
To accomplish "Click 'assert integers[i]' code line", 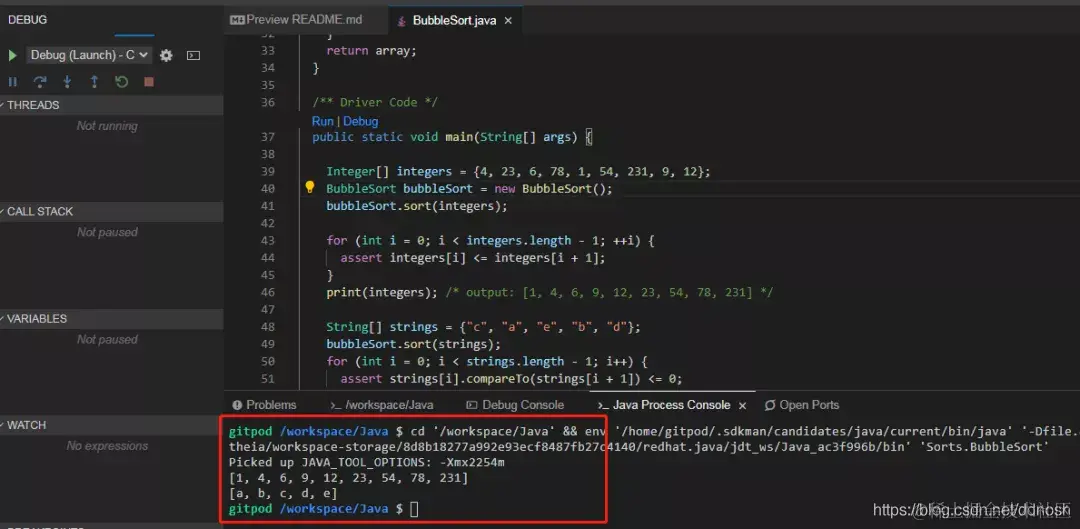I will pos(472,258).
